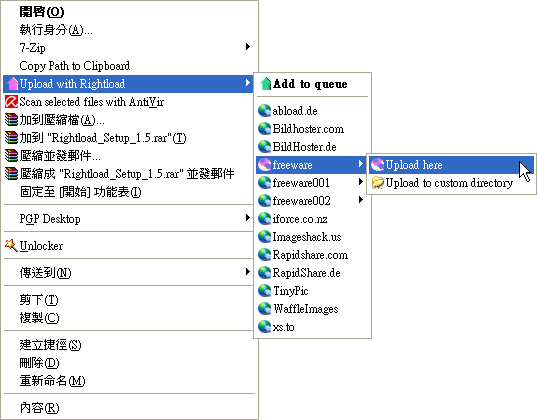Click WinRAR icon beside 壓縮成 "Rightload_Setup_1.5.rar" 並發郵件
537x420 pixels.
11,174
